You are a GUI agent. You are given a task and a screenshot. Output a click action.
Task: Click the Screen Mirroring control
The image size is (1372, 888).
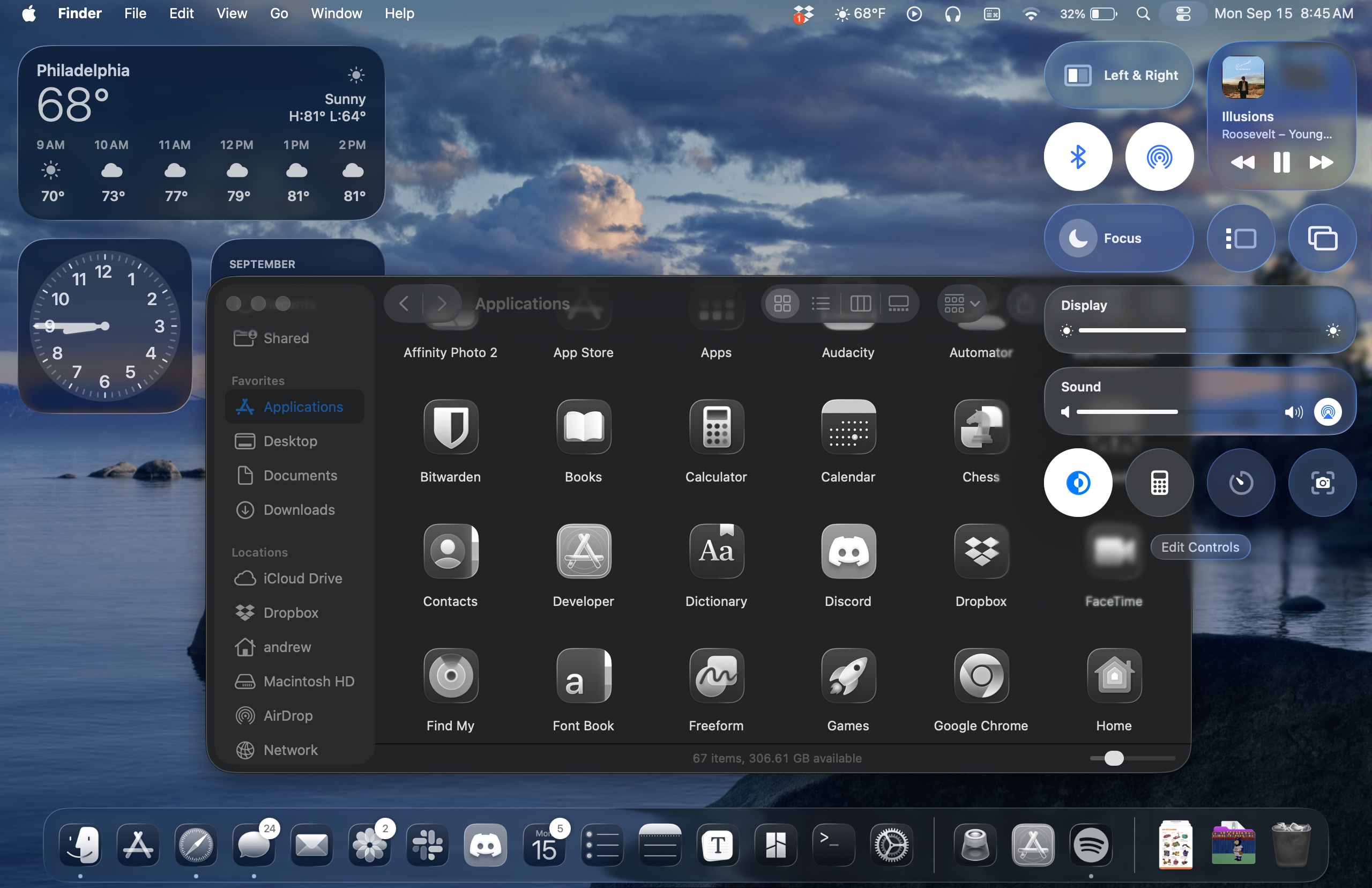tap(1322, 238)
